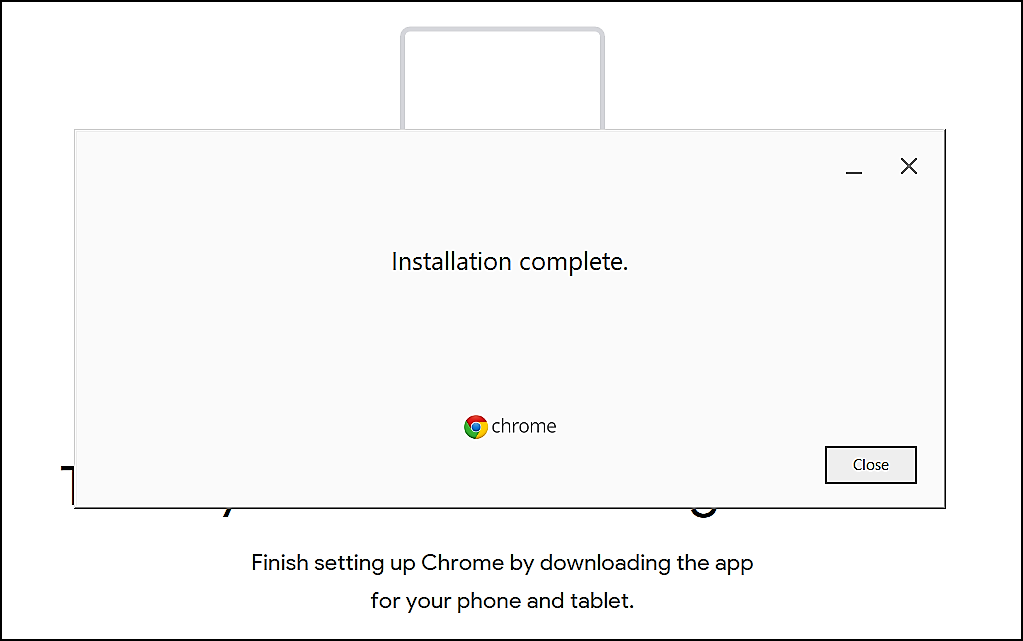Image resolution: width=1023 pixels, height=641 pixels.
Task: Click Finish setting up Chrome text
Action: (x=501, y=563)
